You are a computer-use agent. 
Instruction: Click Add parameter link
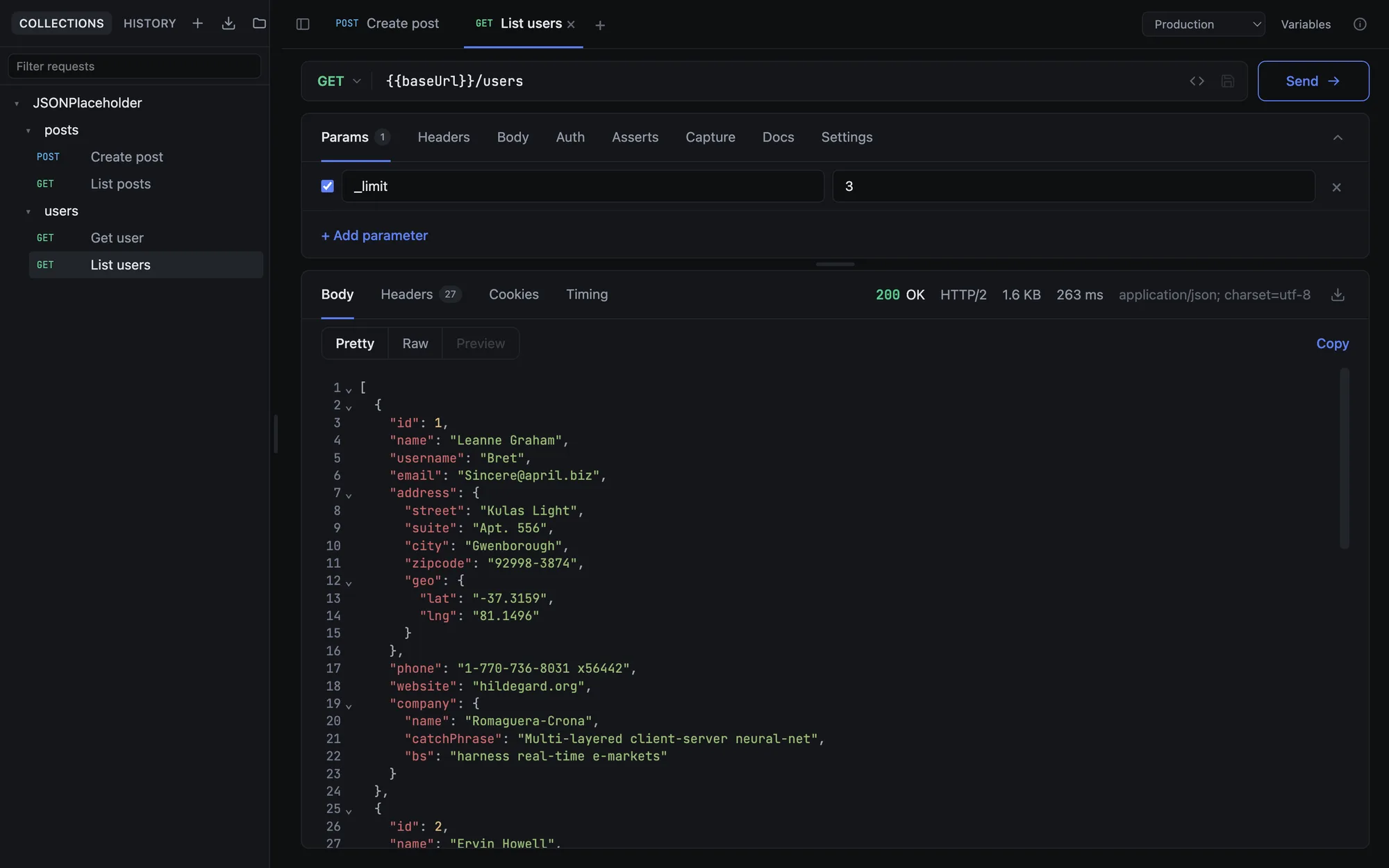click(x=374, y=235)
